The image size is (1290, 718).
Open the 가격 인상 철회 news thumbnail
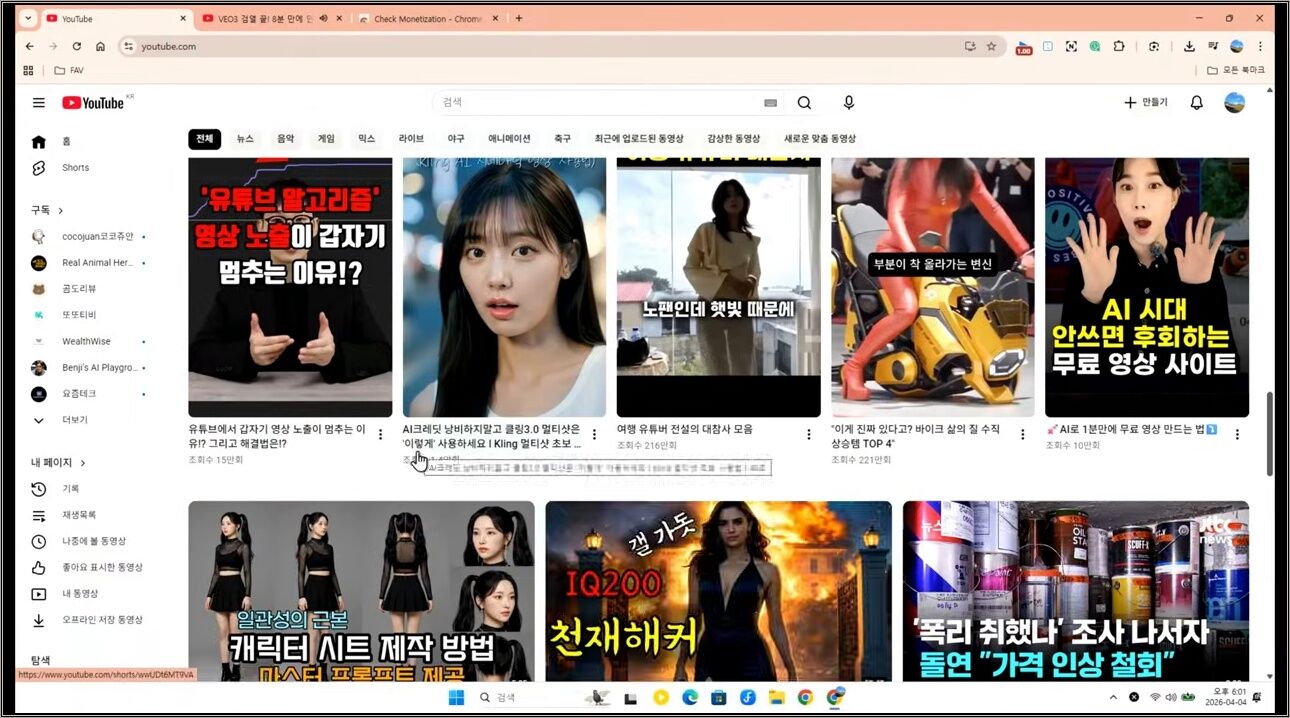(1076, 591)
